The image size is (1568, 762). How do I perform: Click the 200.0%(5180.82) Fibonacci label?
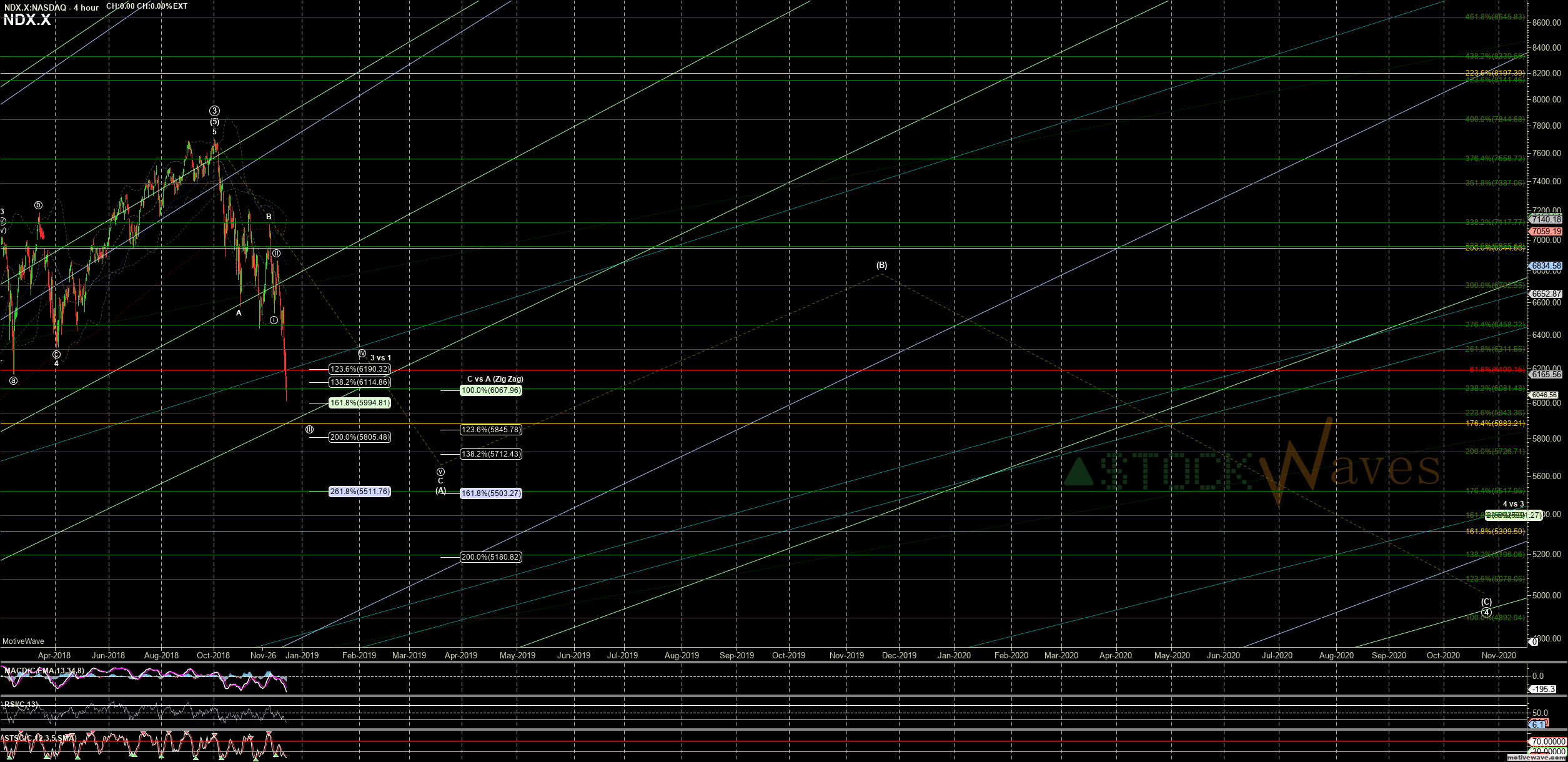click(490, 557)
